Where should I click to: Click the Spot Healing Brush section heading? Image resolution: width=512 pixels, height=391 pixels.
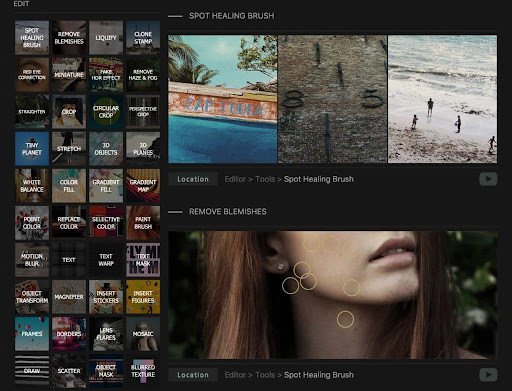tap(232, 16)
